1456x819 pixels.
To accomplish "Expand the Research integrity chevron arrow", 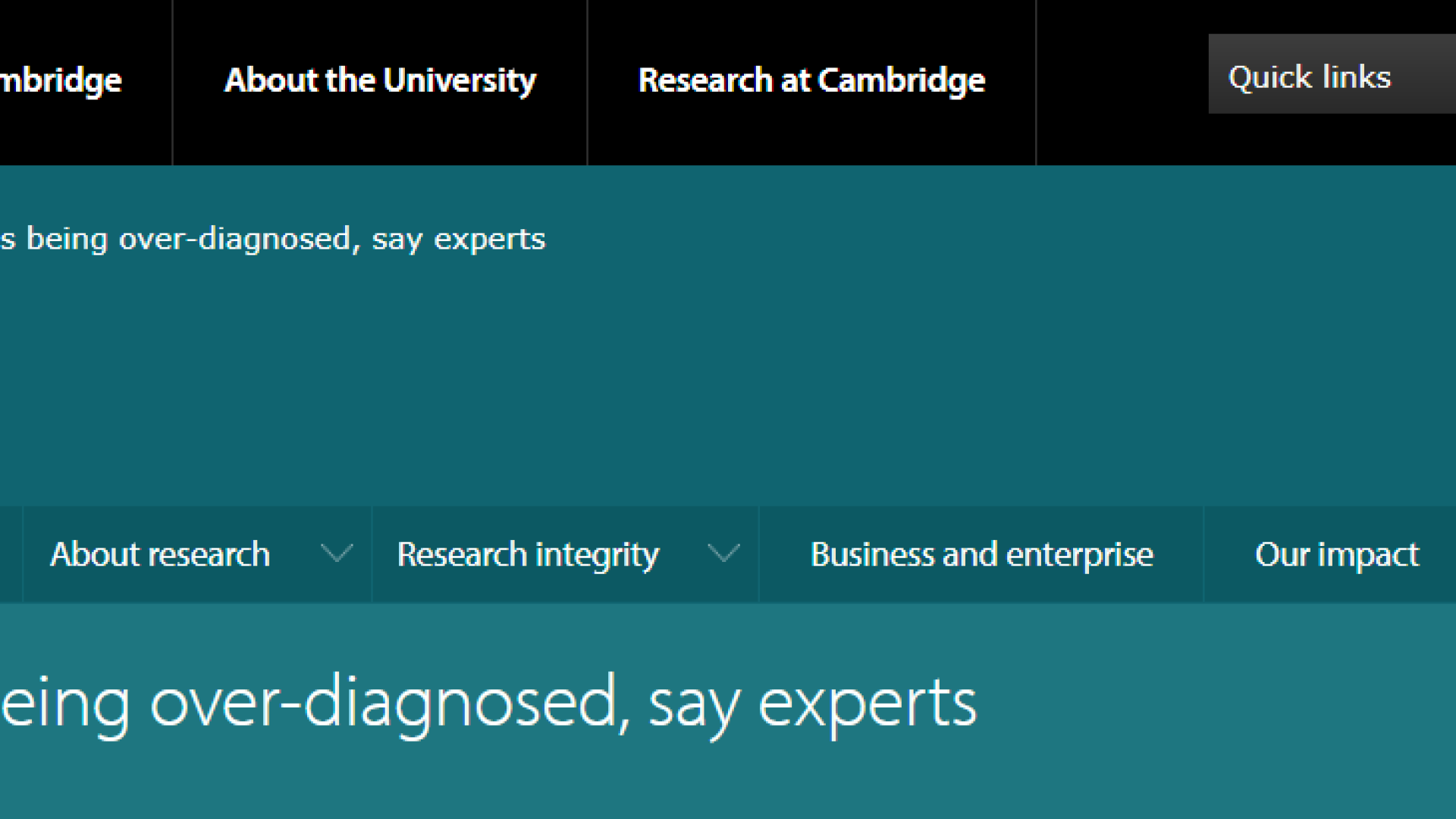I will tap(723, 554).
